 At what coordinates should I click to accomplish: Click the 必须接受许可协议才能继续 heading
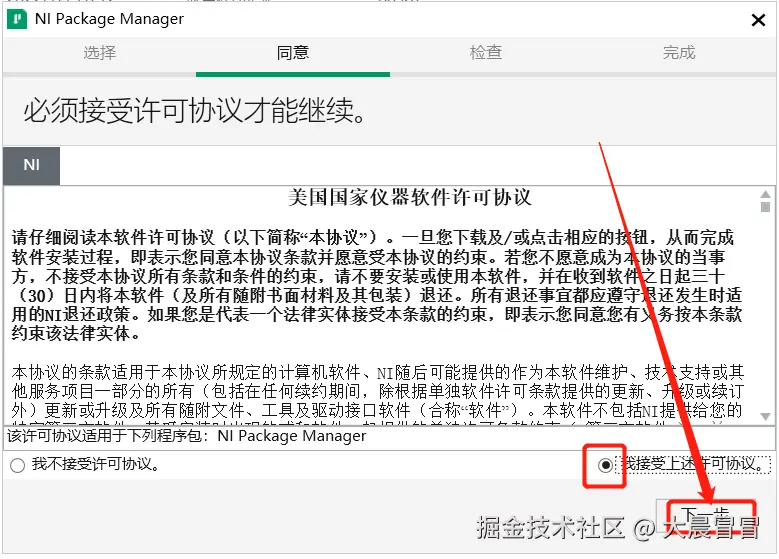tap(196, 110)
